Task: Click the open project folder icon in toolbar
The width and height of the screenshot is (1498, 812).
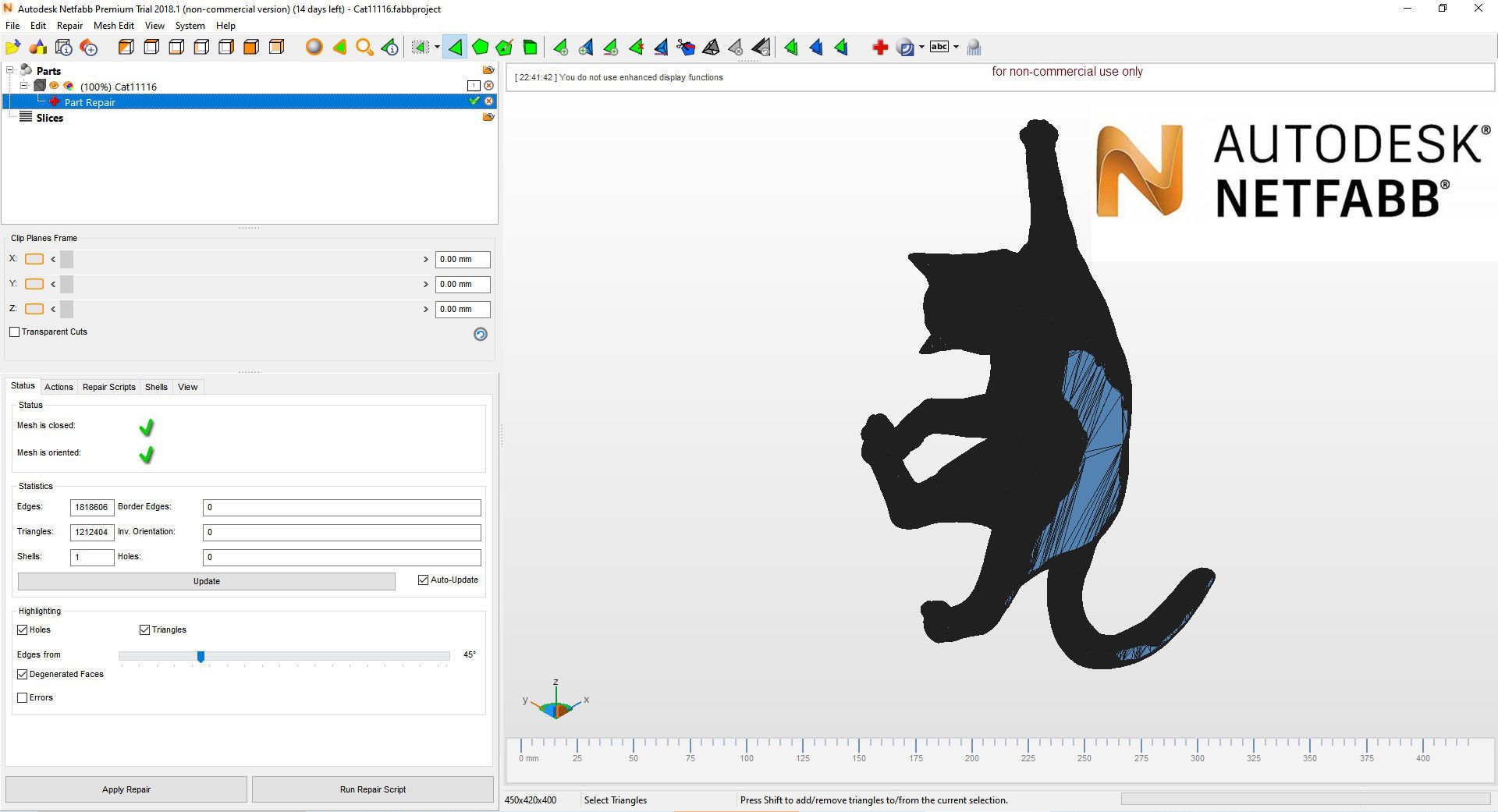Action: coord(13,48)
